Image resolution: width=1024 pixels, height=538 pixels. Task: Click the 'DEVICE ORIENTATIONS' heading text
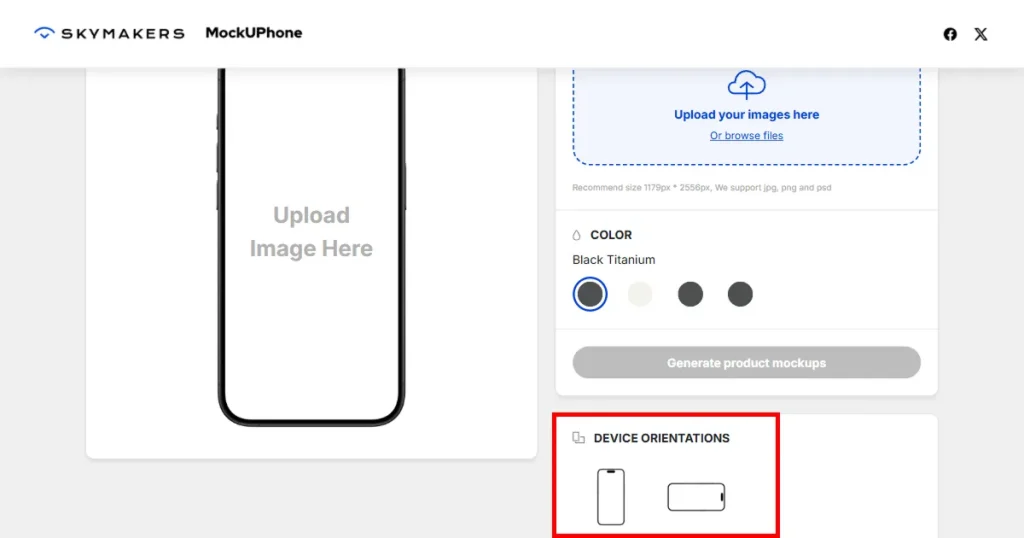point(662,438)
